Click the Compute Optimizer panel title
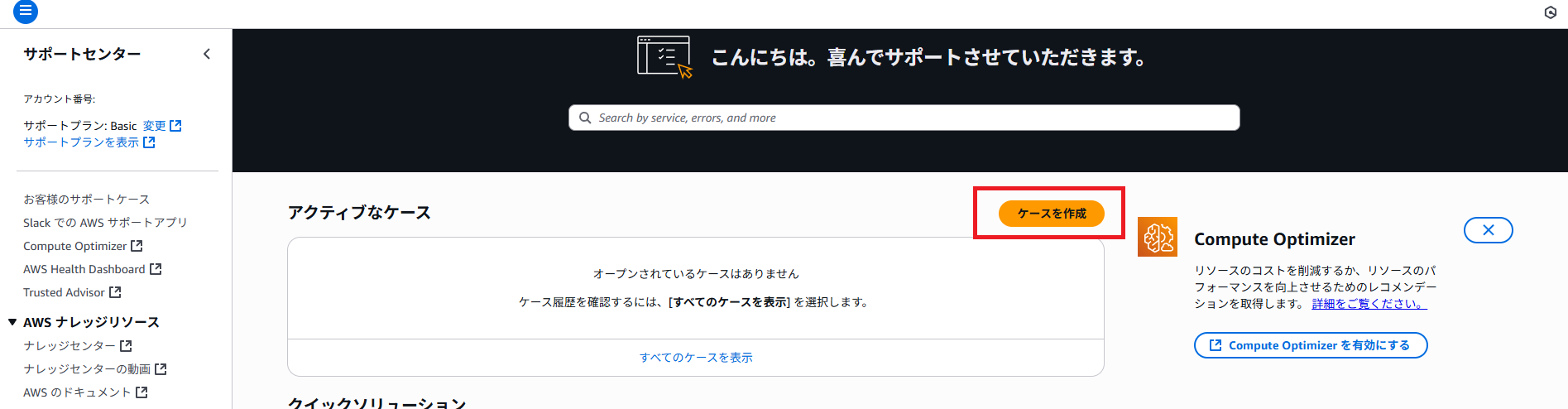Image resolution: width=1568 pixels, height=409 pixels. click(x=1274, y=239)
